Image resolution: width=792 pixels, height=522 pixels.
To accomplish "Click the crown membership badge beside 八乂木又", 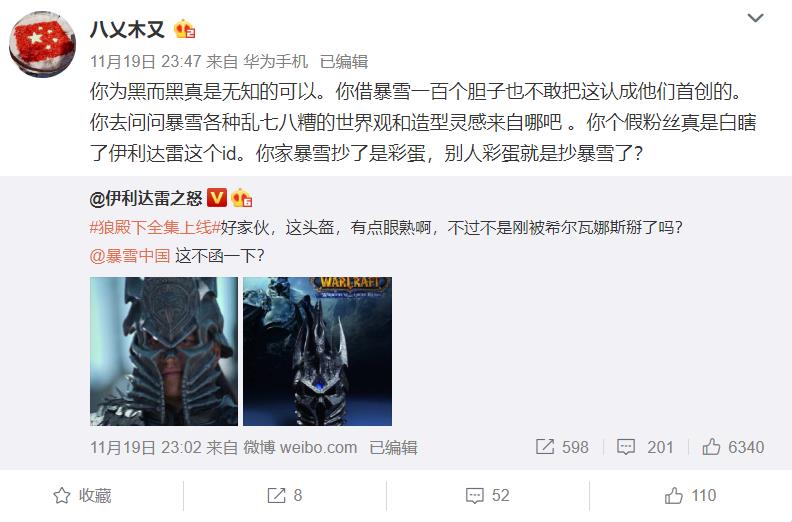I will pos(184,29).
